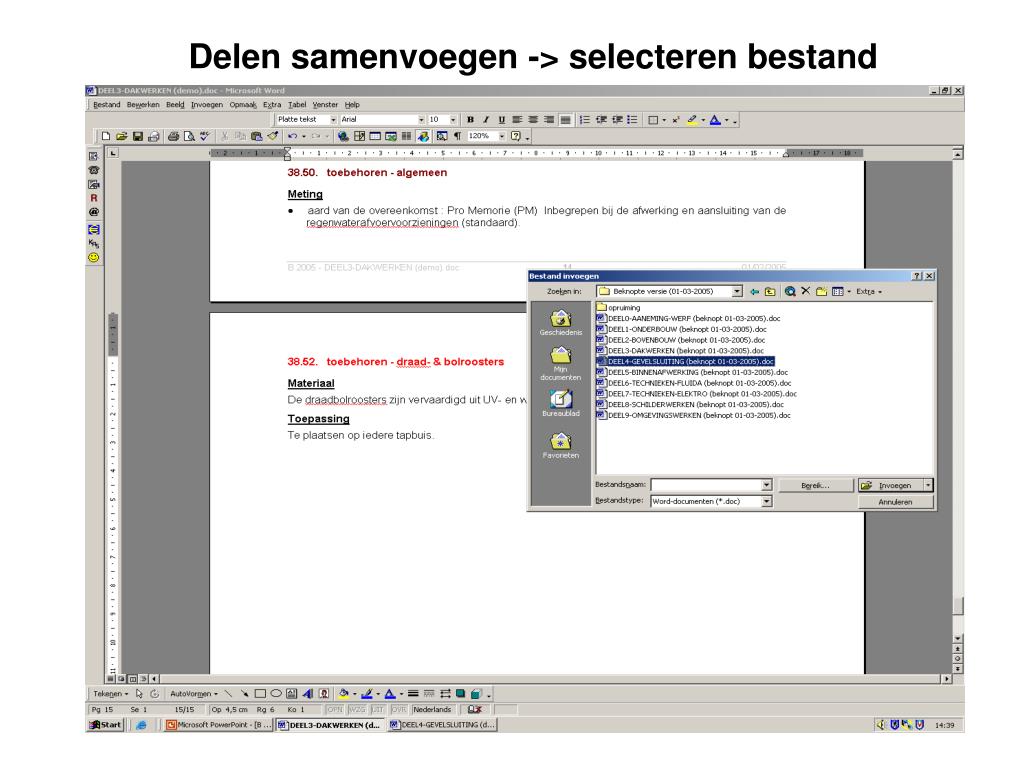1024x768 pixels.
Task: Open Geschiedenis location in dialog sidebar
Action: (x=560, y=323)
